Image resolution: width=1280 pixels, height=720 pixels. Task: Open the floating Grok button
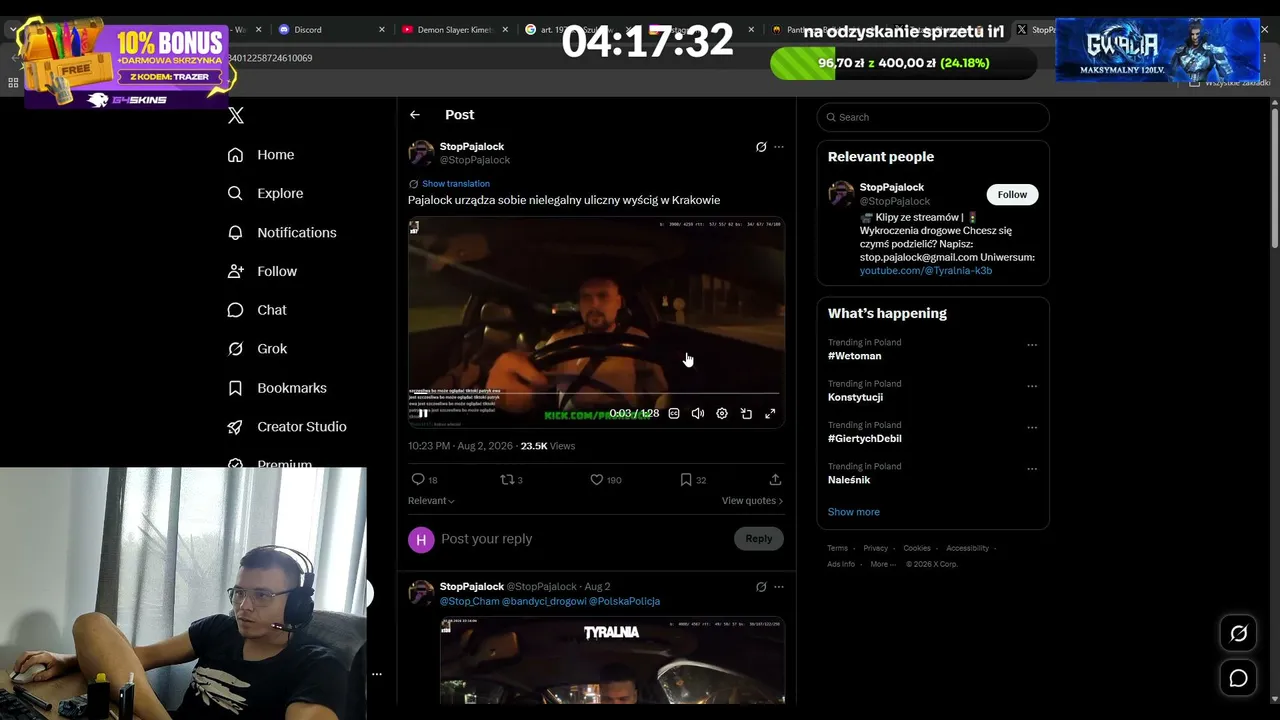pos(1238,633)
